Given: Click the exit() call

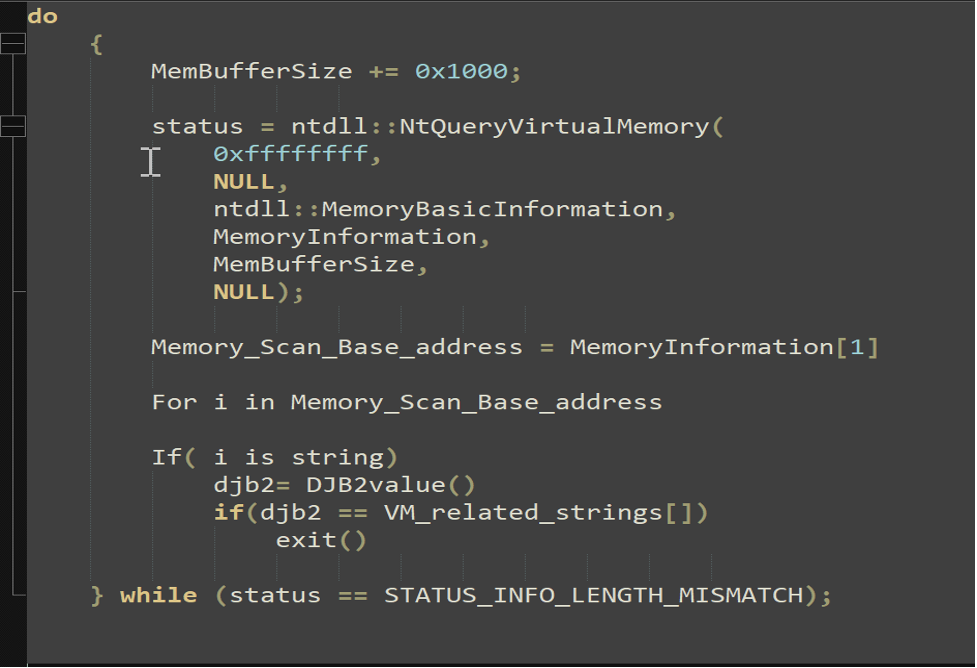Looking at the screenshot, I should pyautogui.click(x=321, y=540).
